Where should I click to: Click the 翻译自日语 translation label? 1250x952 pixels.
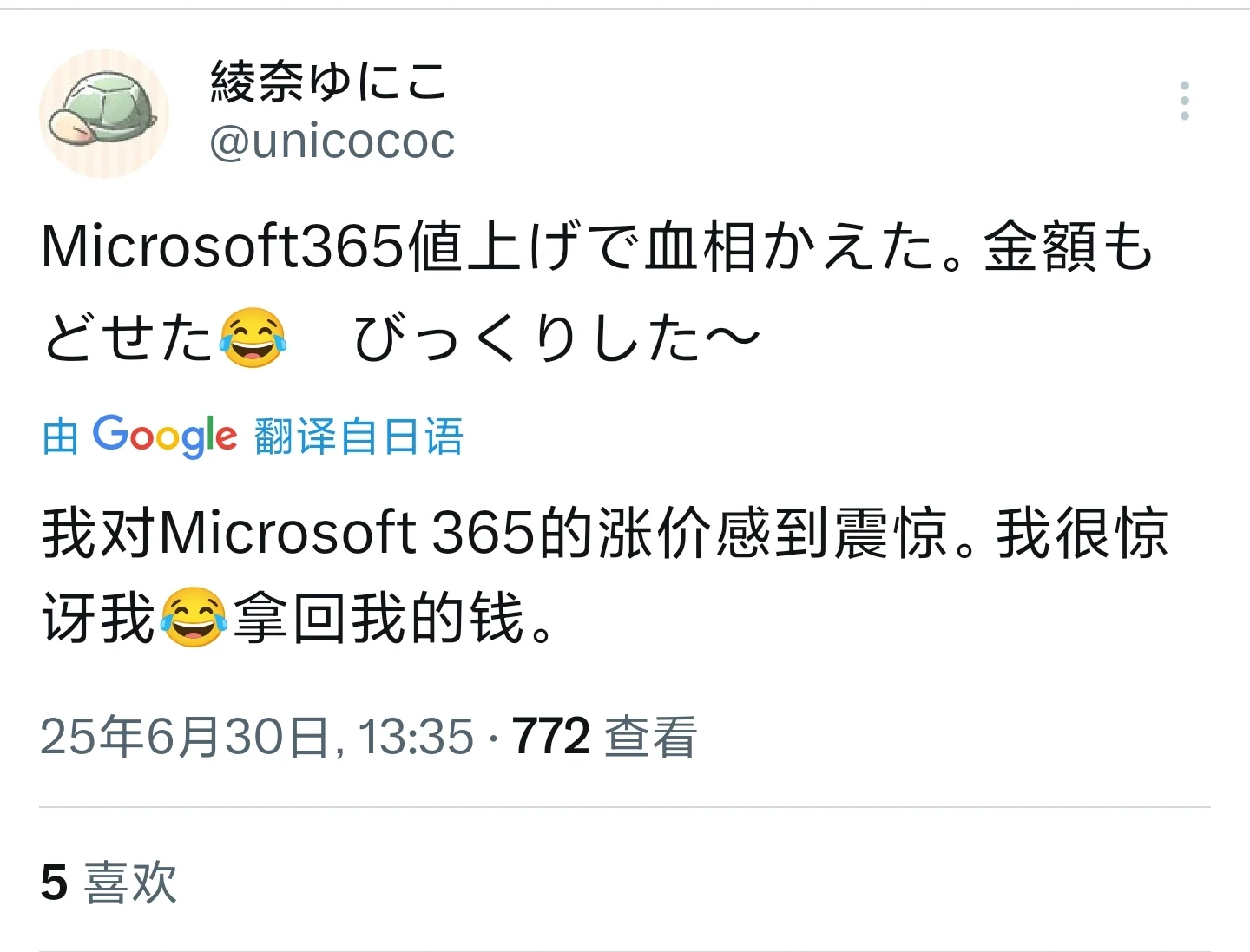[359, 436]
